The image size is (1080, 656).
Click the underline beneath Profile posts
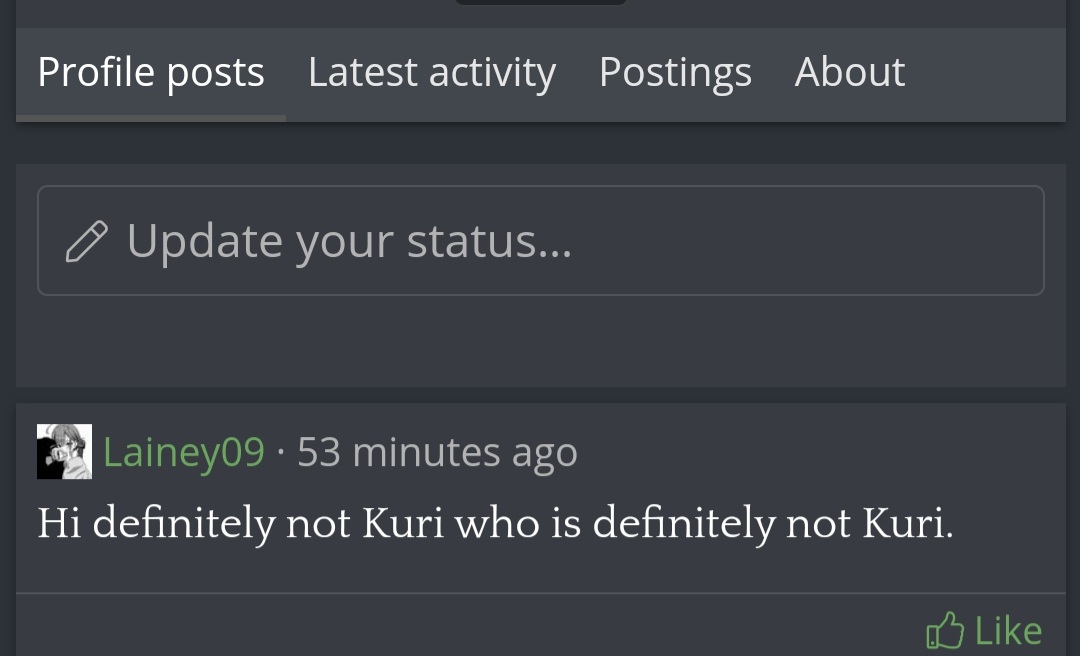tap(151, 119)
